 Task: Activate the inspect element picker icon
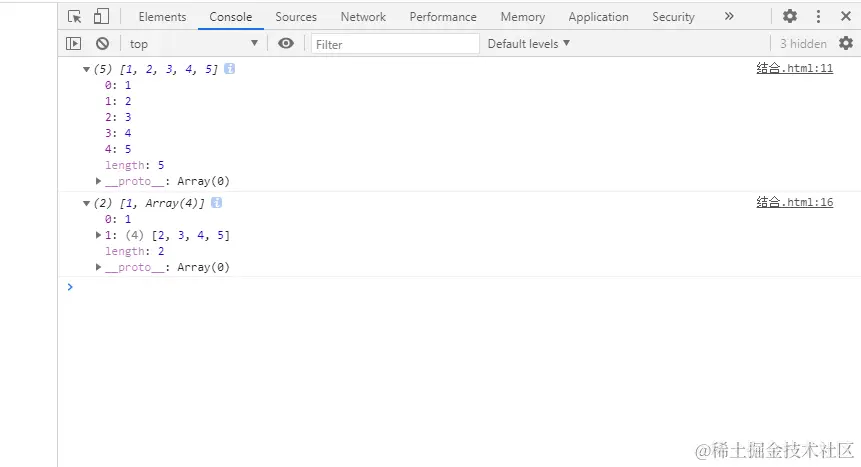pos(75,16)
